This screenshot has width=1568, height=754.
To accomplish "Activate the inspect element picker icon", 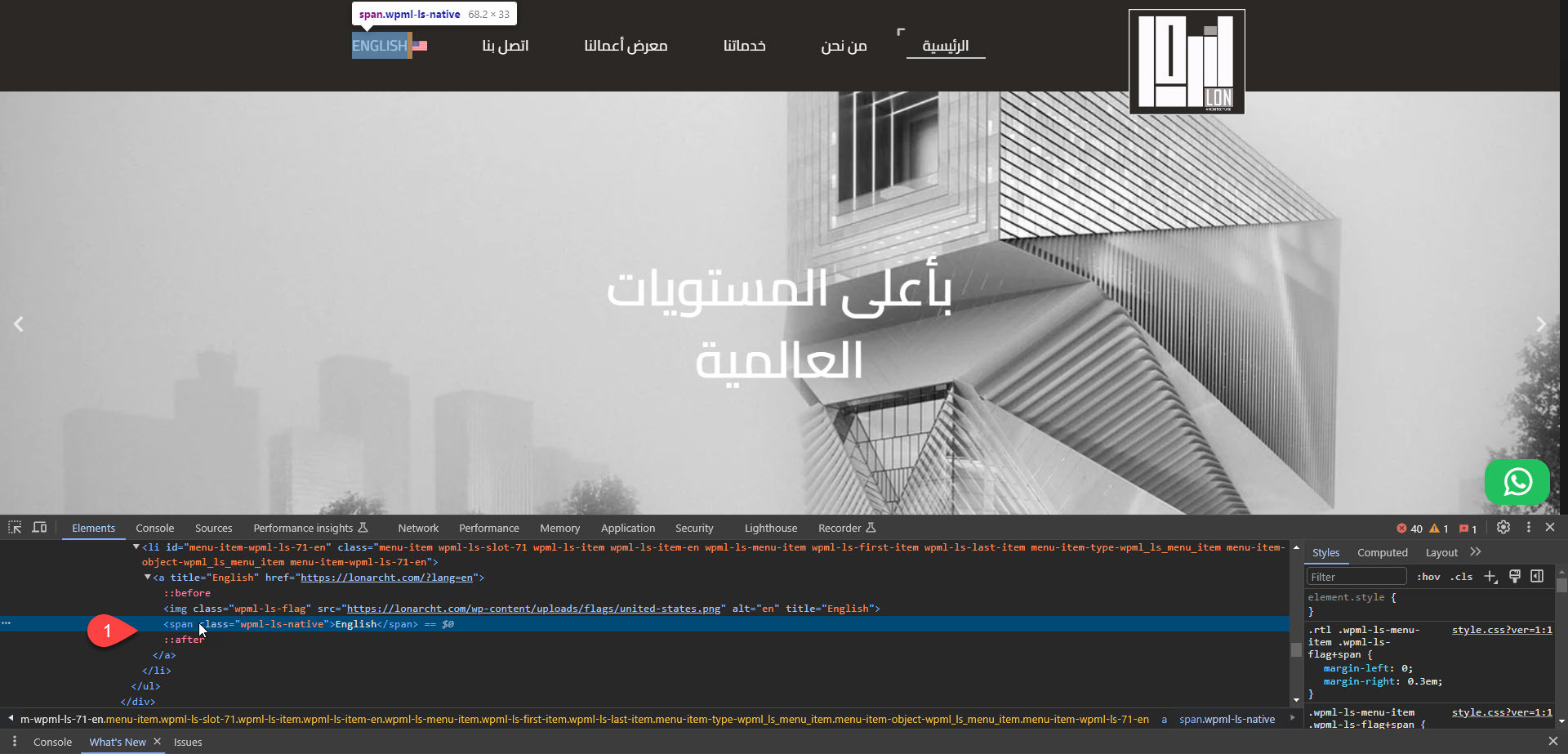I will 15,528.
